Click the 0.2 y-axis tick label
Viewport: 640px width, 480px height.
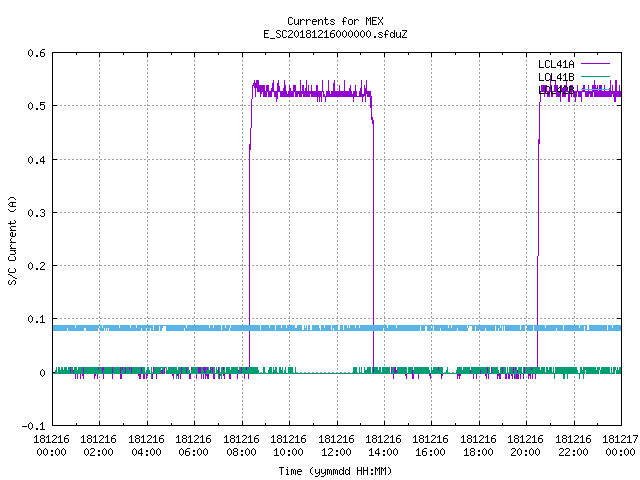[x=36, y=266]
